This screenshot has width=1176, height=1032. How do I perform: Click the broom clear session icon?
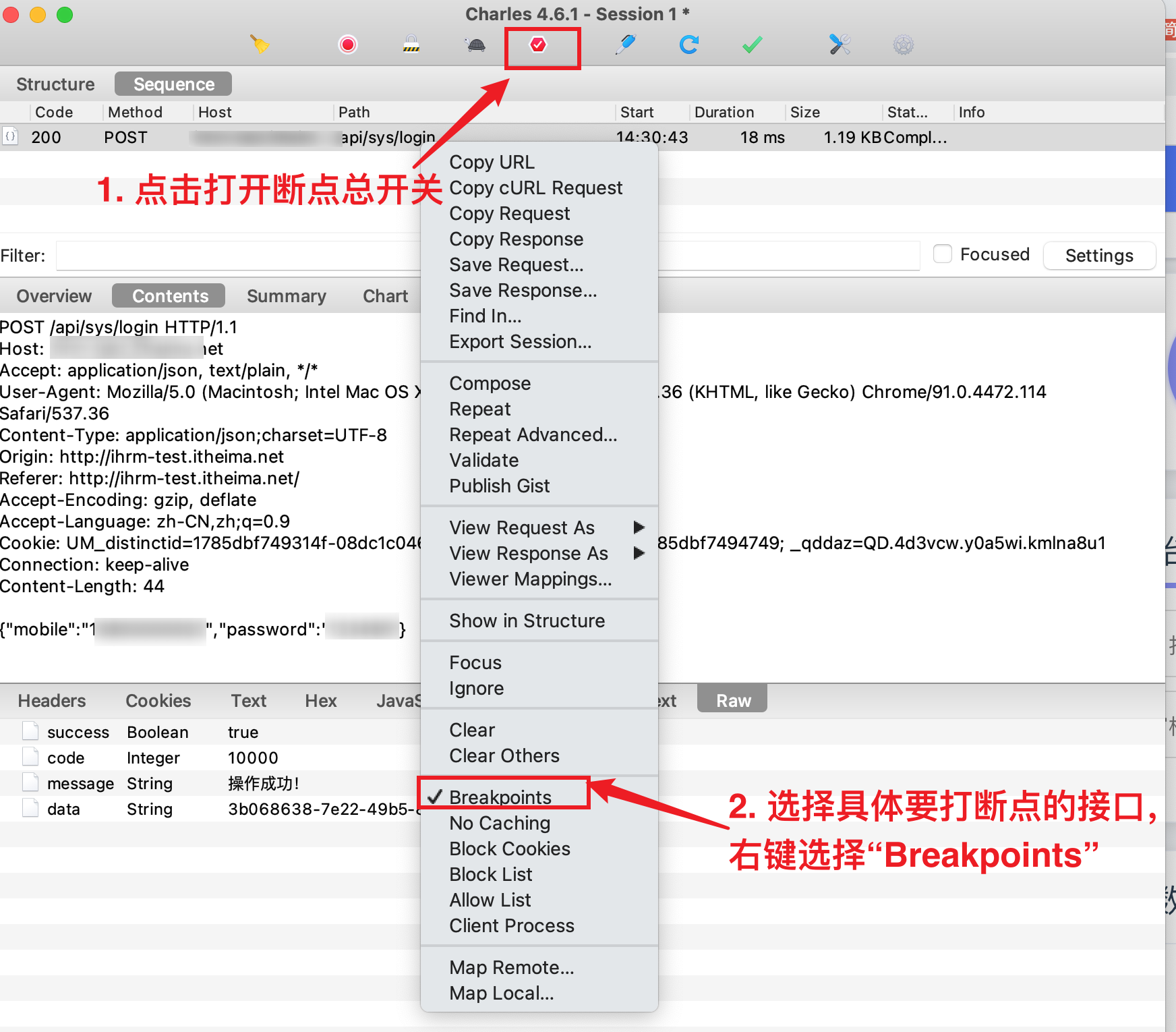260,45
